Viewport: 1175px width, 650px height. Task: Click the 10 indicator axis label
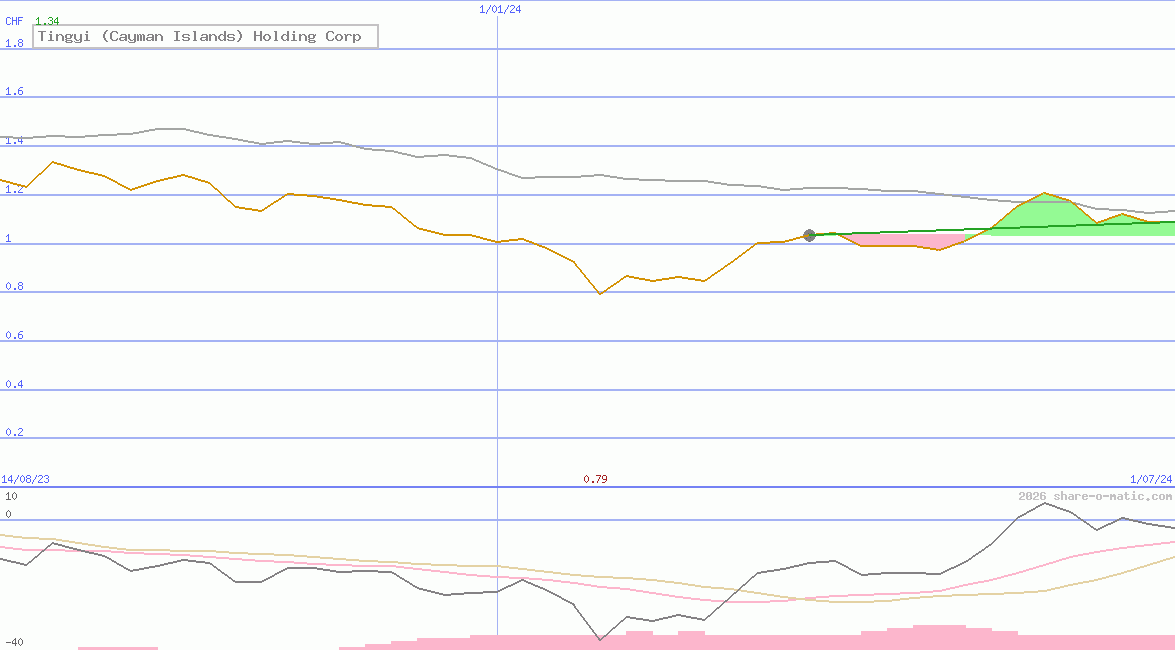[x=11, y=496]
